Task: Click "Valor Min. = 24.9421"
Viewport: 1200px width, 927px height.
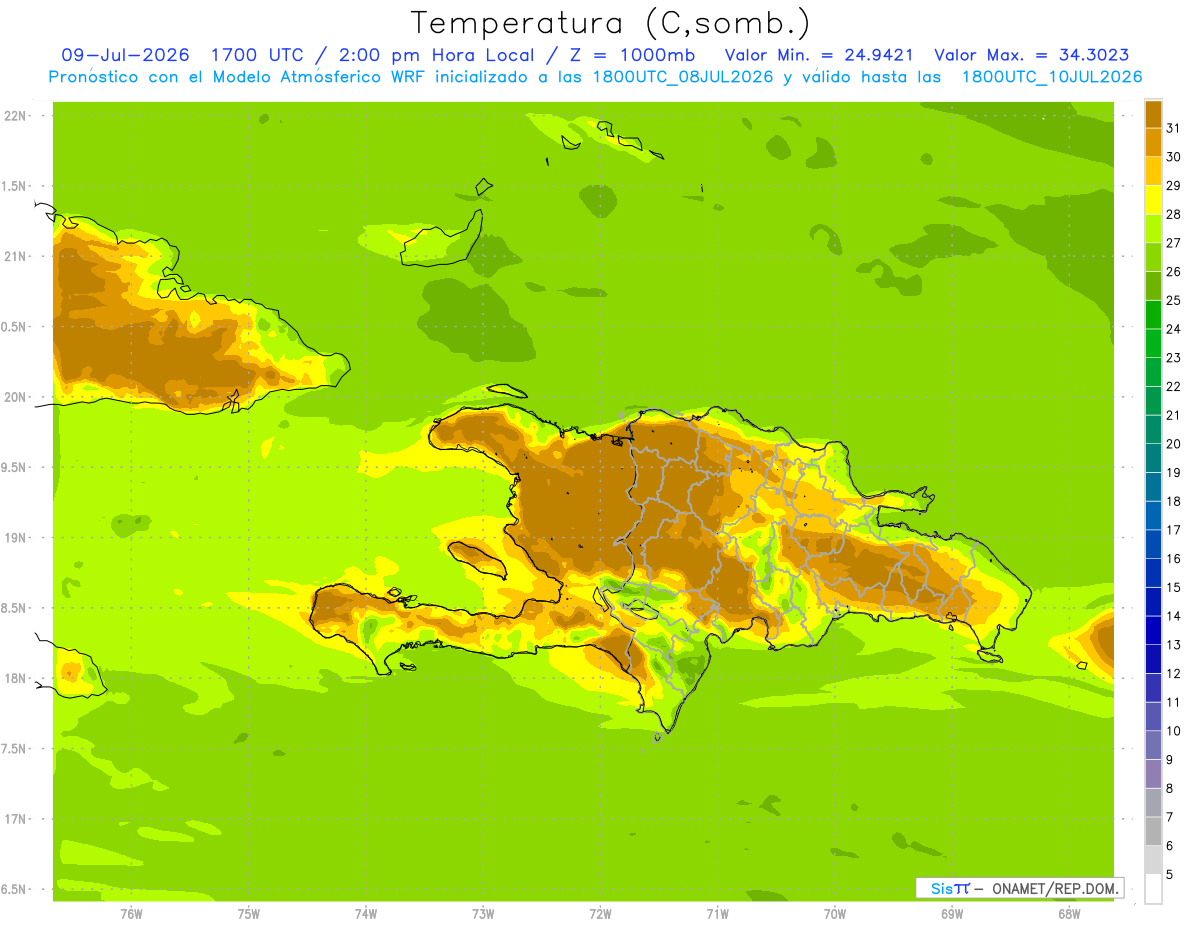Action: coord(819,55)
